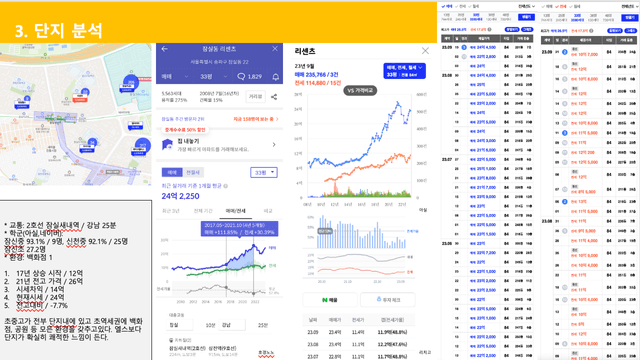Click the 강남 commute destination field
The width and height of the screenshot is (640, 360).
point(232,325)
